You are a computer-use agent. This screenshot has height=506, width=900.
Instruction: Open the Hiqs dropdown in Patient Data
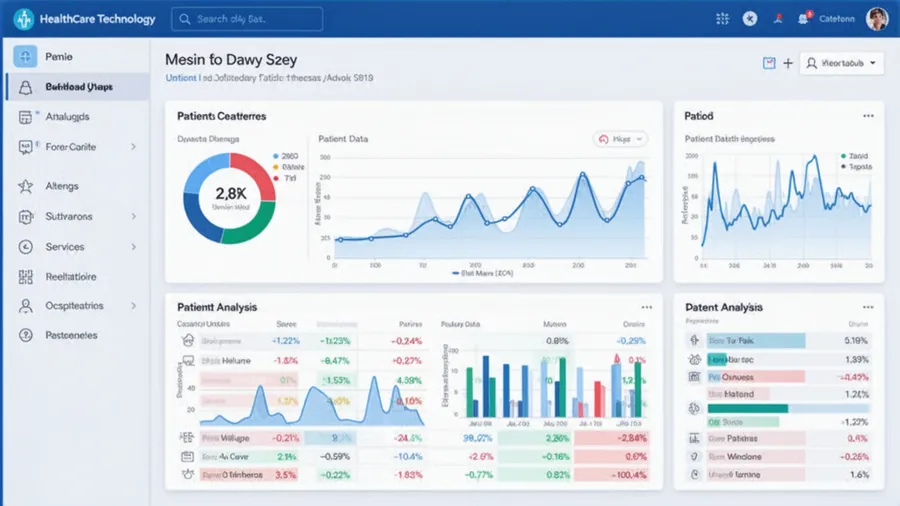620,139
